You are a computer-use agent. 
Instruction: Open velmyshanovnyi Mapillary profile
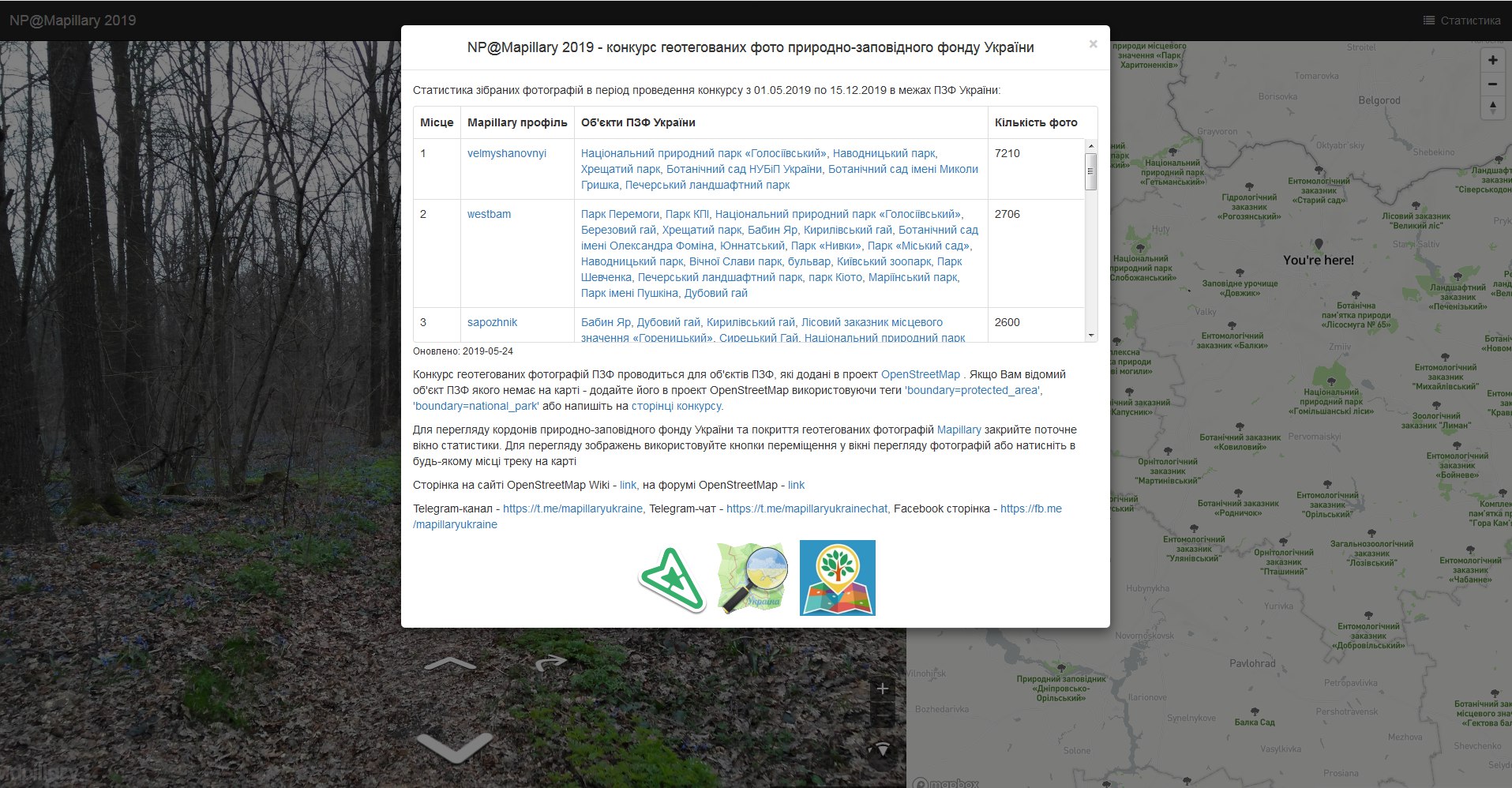tap(507, 153)
